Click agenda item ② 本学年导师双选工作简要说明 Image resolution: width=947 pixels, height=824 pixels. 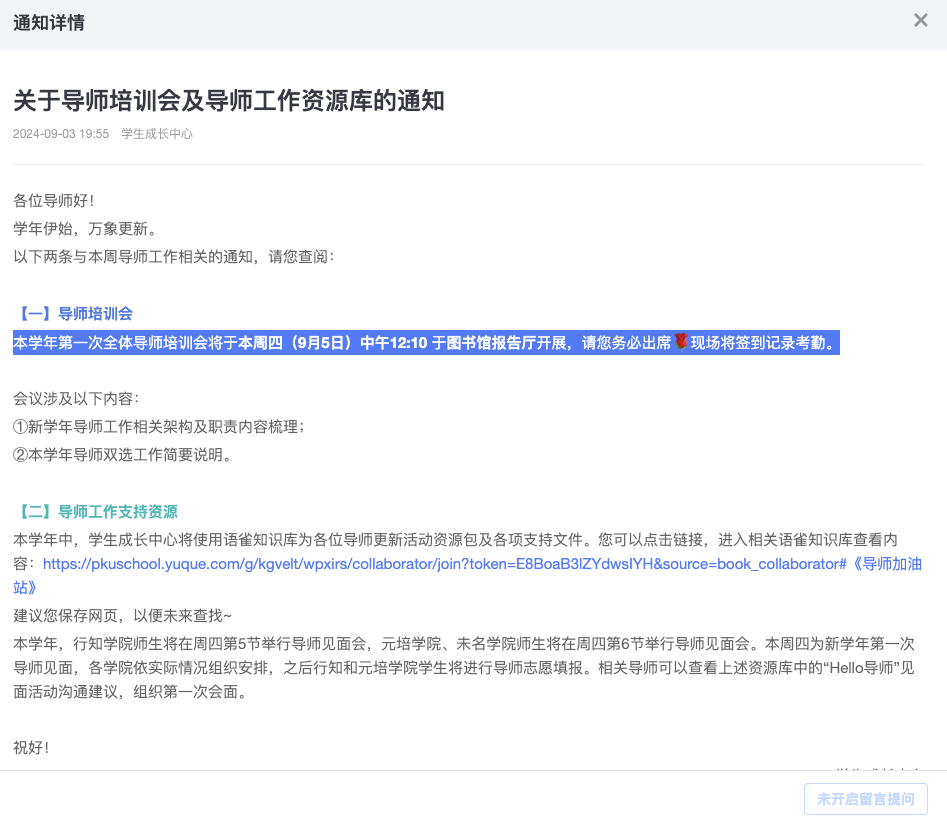coord(122,455)
